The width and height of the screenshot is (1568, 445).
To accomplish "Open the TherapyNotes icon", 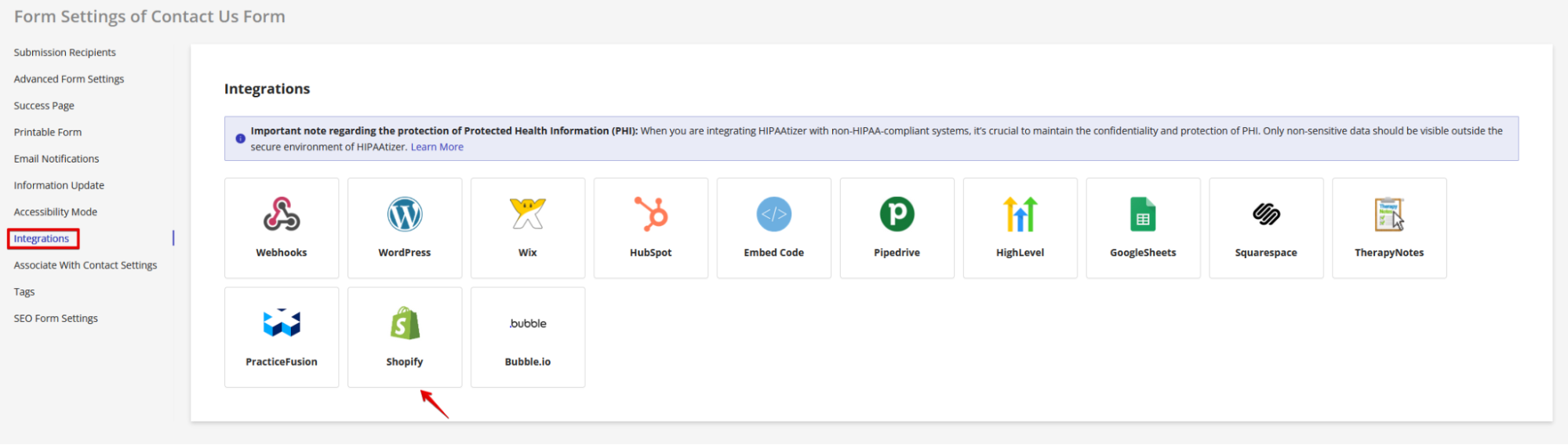I will [x=1389, y=214].
